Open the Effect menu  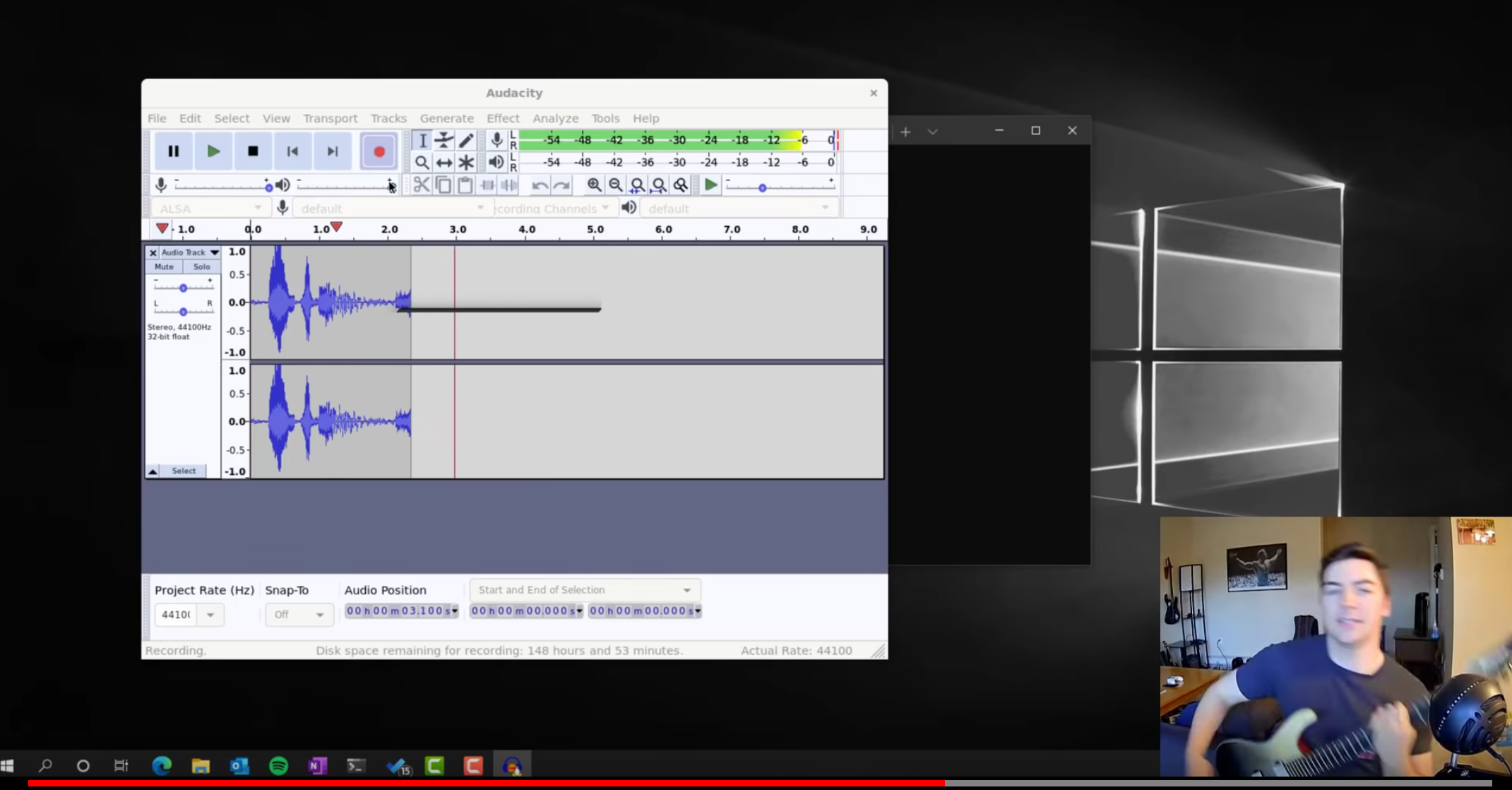point(502,118)
